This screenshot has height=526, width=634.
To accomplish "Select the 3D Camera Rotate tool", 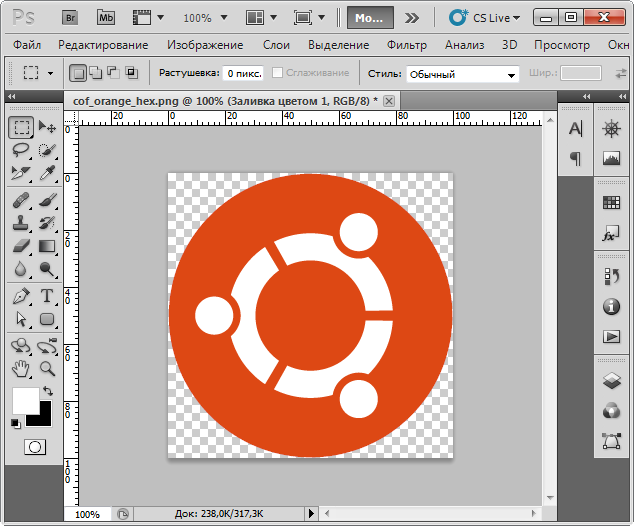I will click(47, 346).
